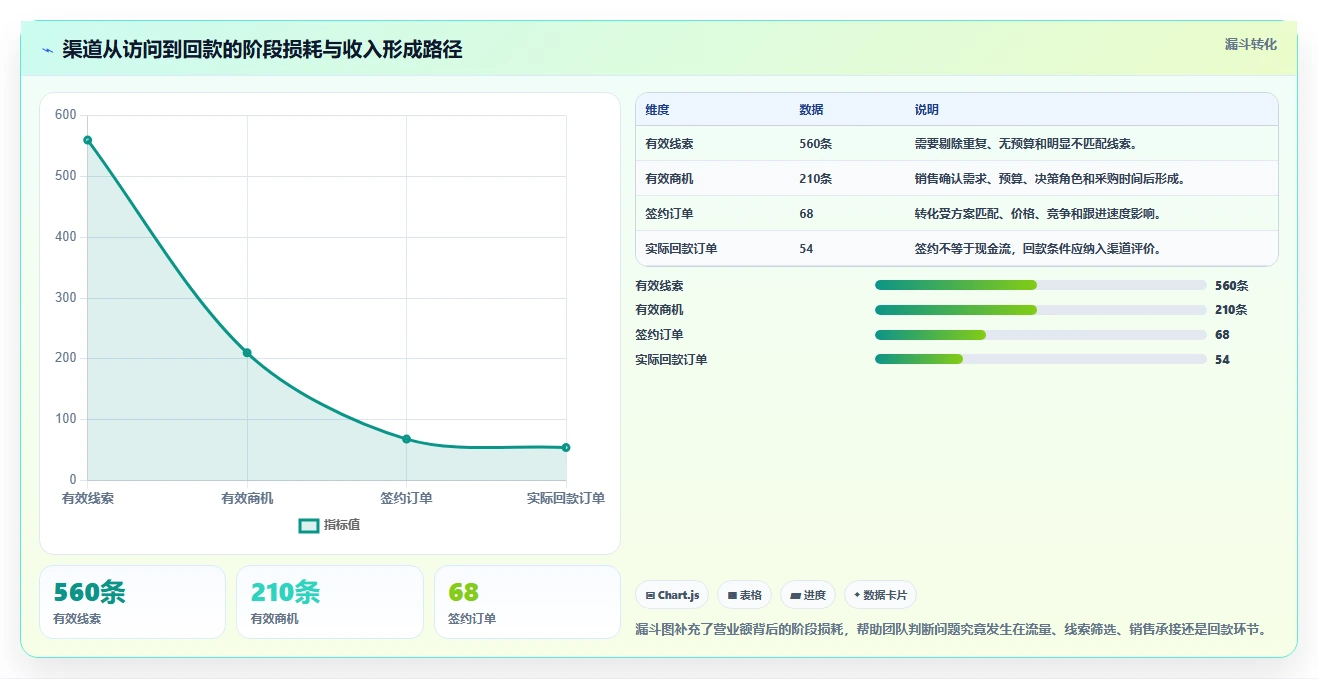
Task: Click the 数据卡片 chip
Action: 880,595
